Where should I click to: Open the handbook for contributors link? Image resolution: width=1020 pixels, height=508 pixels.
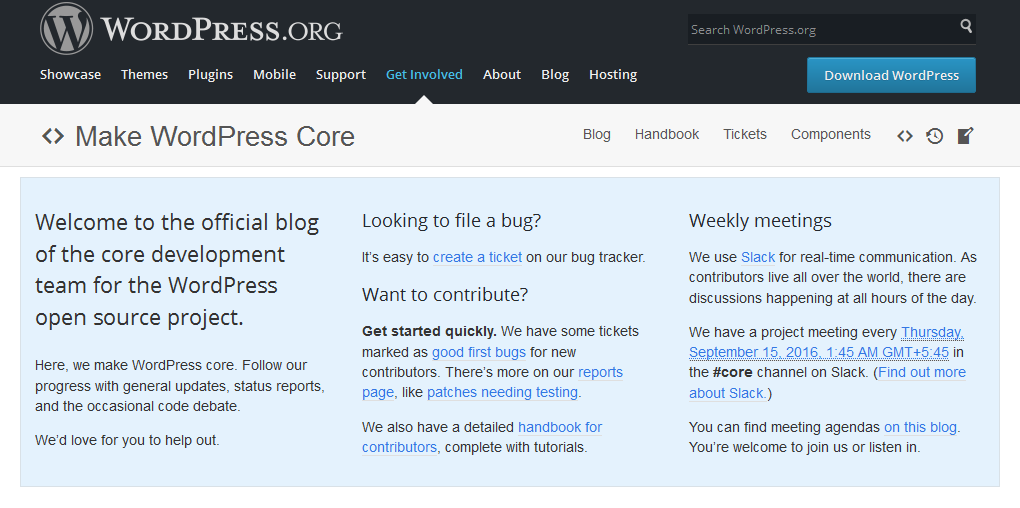pyautogui.click(x=482, y=437)
